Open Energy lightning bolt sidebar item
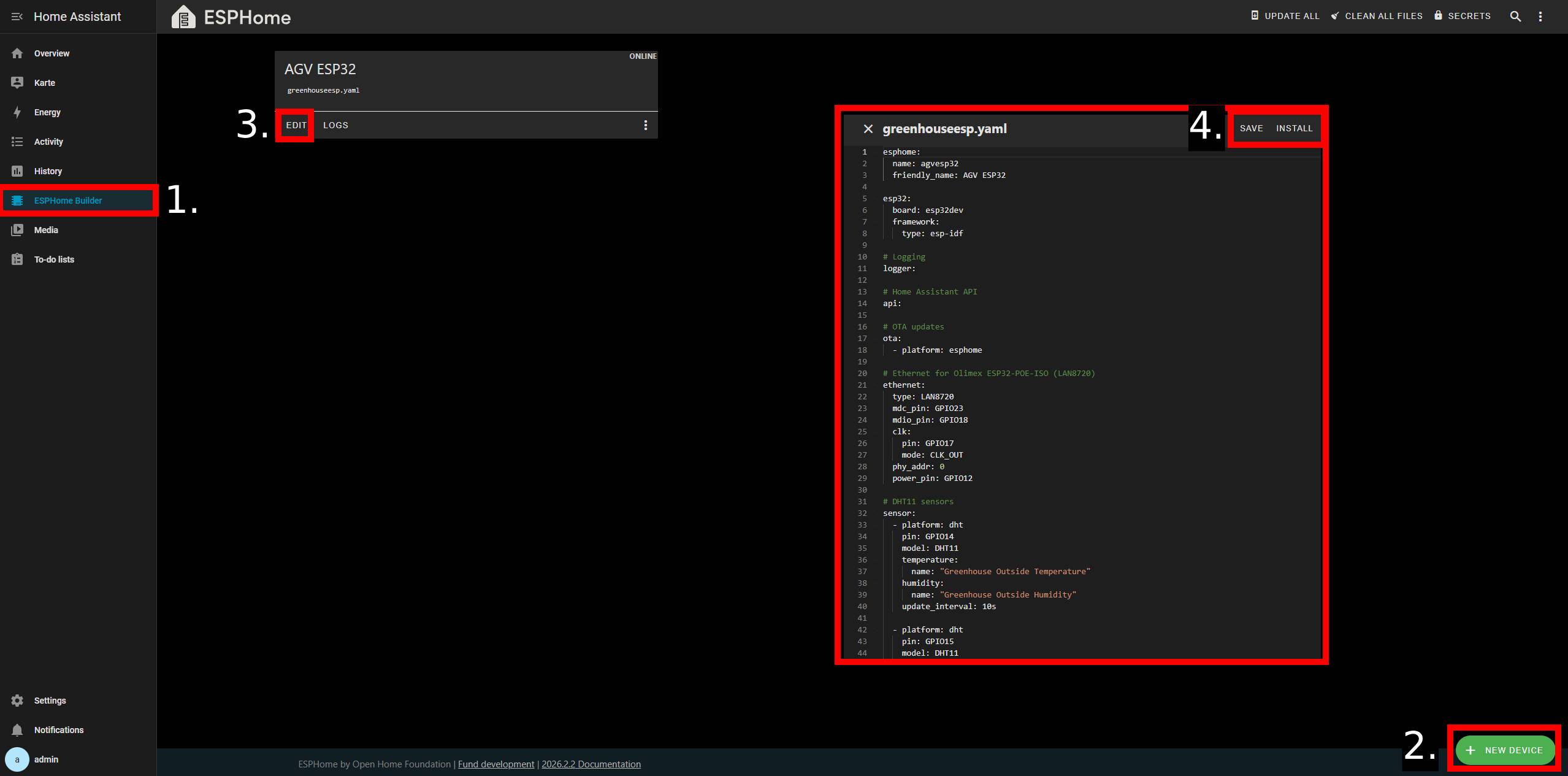Viewport: 1568px width, 776px height. pyautogui.click(x=17, y=112)
